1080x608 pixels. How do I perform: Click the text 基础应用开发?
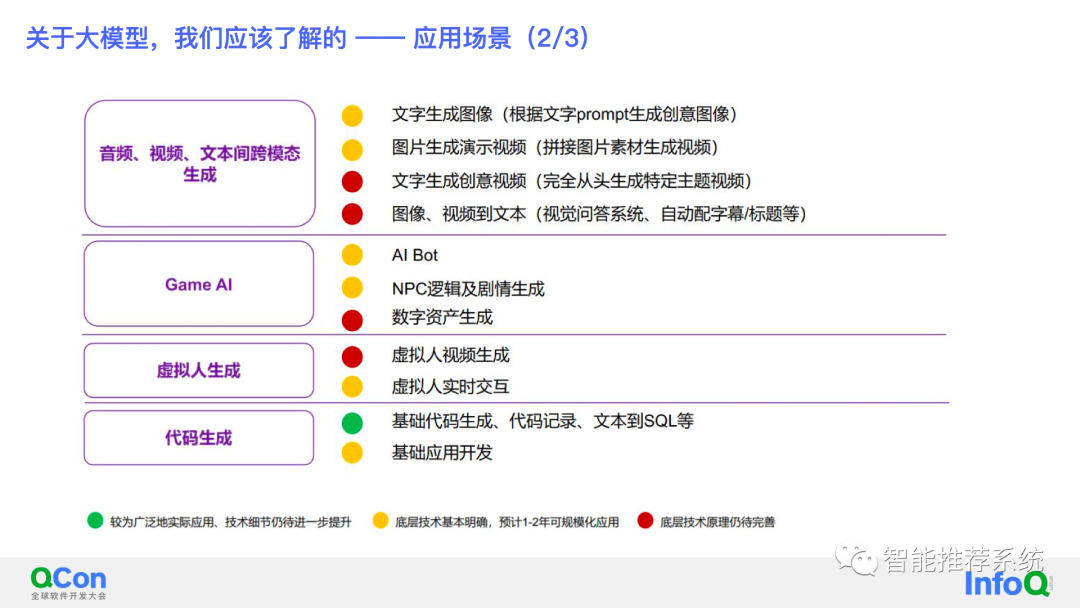click(442, 452)
